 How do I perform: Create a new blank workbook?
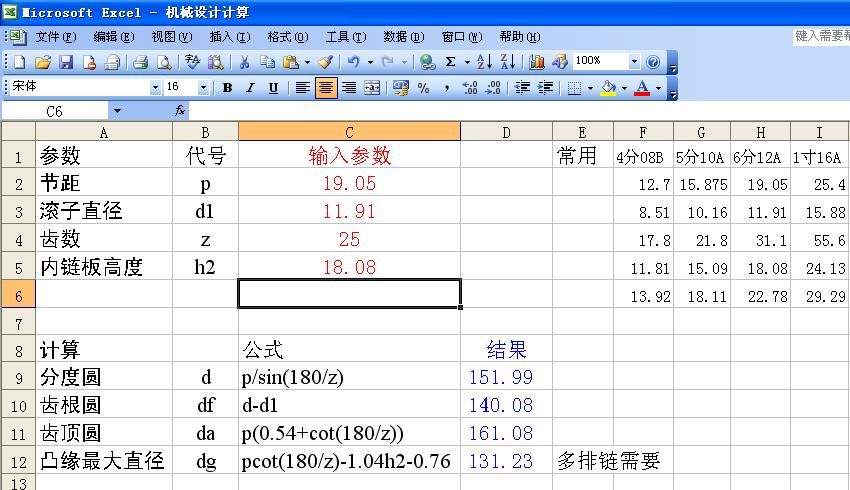19,62
